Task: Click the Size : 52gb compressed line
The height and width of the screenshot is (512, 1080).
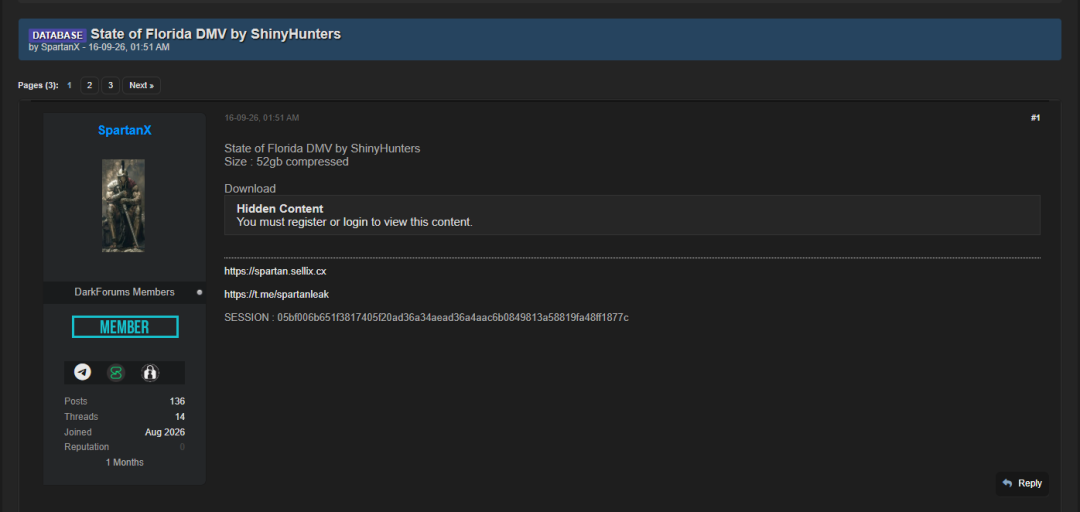Action: click(287, 162)
